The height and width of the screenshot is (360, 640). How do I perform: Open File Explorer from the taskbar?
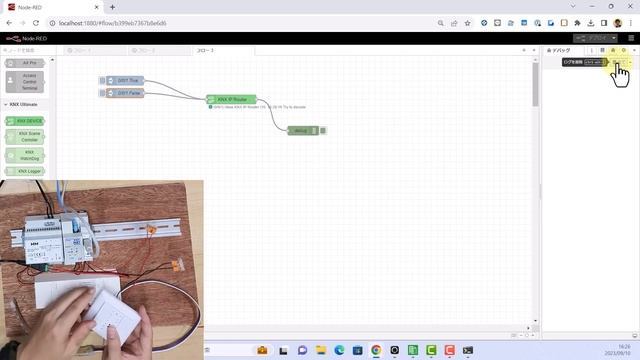tap(321, 350)
